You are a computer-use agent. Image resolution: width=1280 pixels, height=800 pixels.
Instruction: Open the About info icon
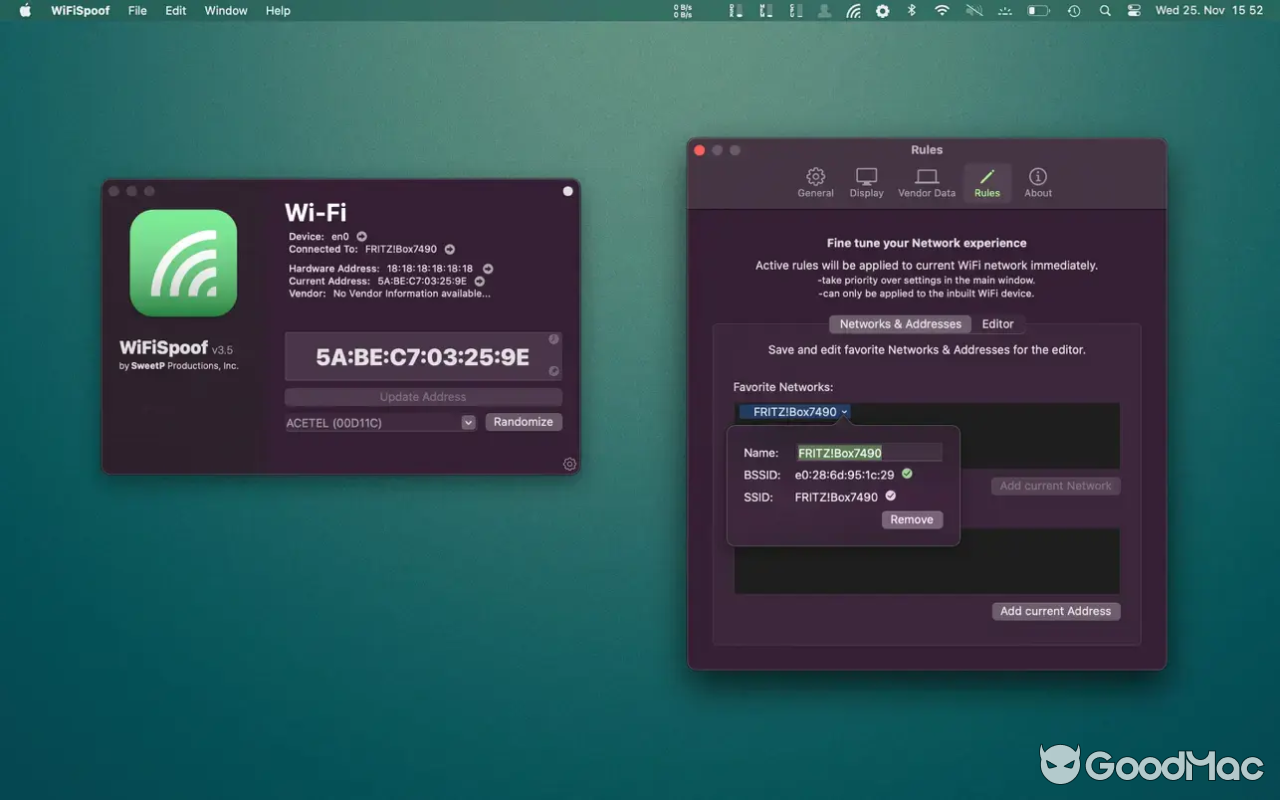(1037, 182)
